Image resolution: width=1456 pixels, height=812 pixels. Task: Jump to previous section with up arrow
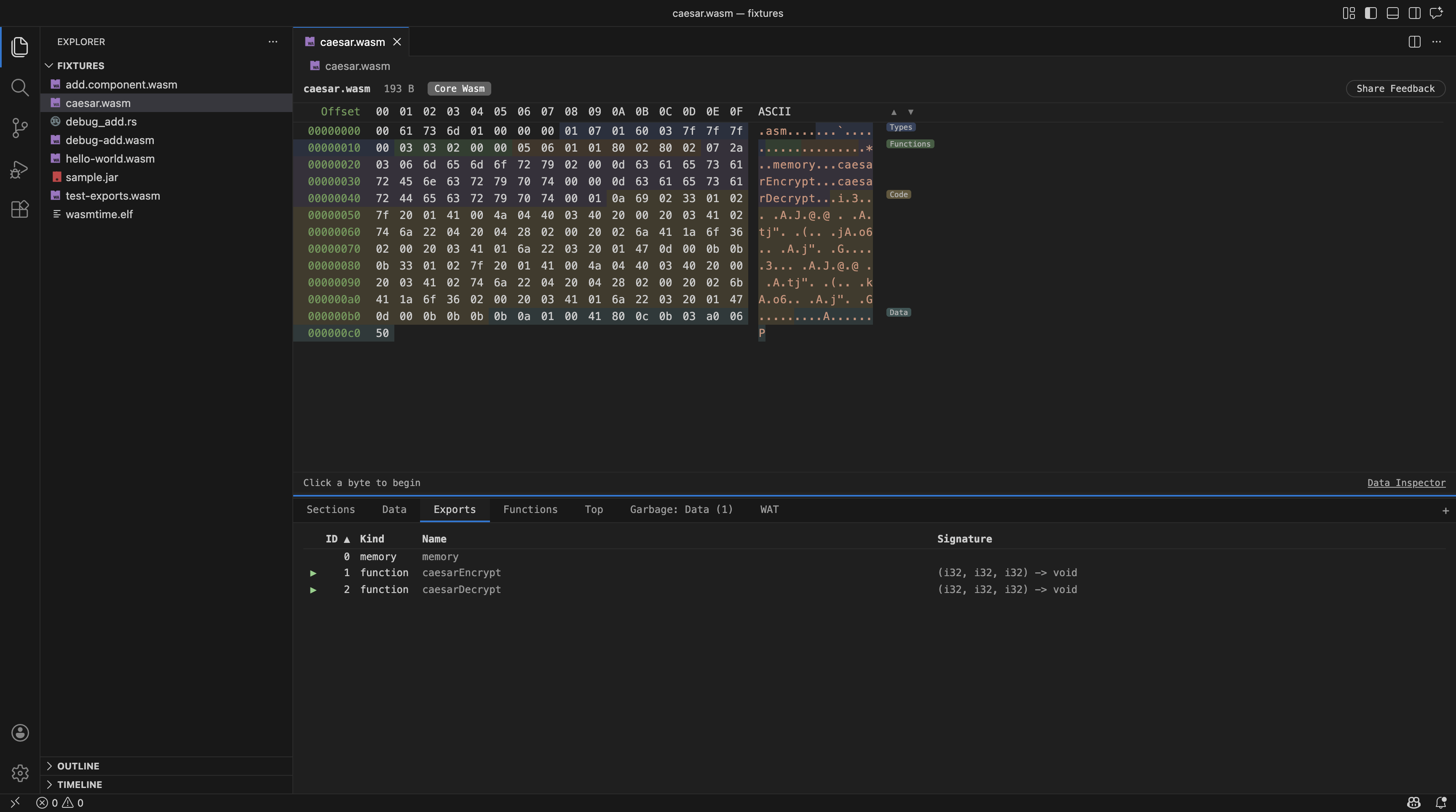click(894, 112)
